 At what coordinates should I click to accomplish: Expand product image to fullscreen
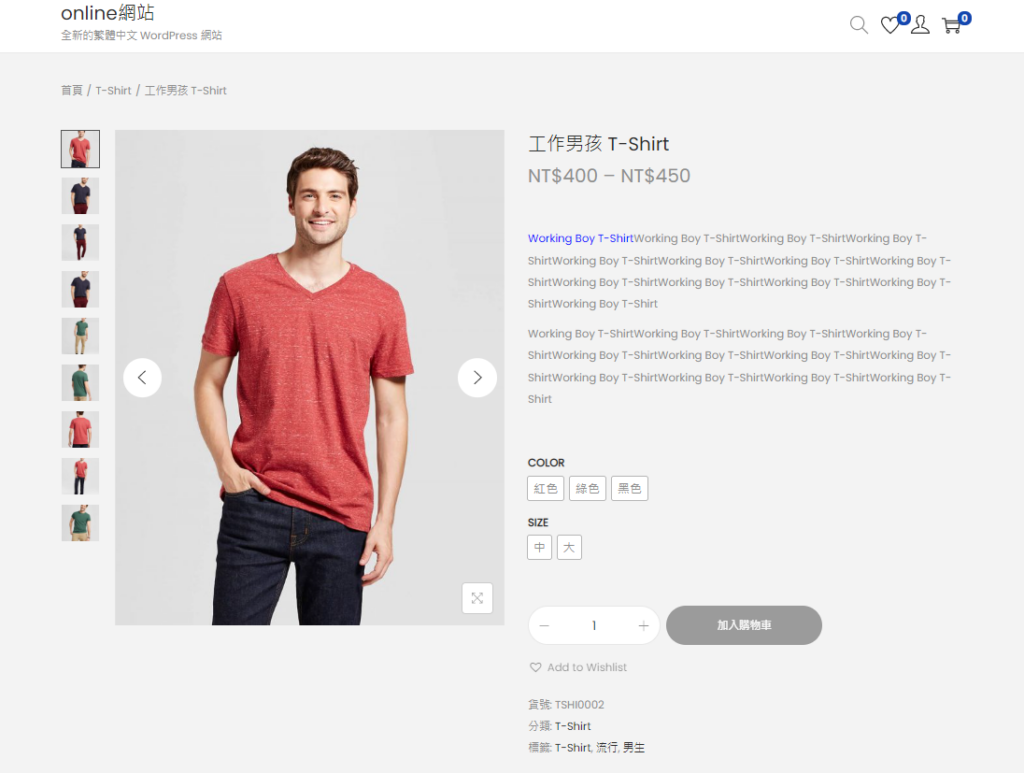click(477, 598)
